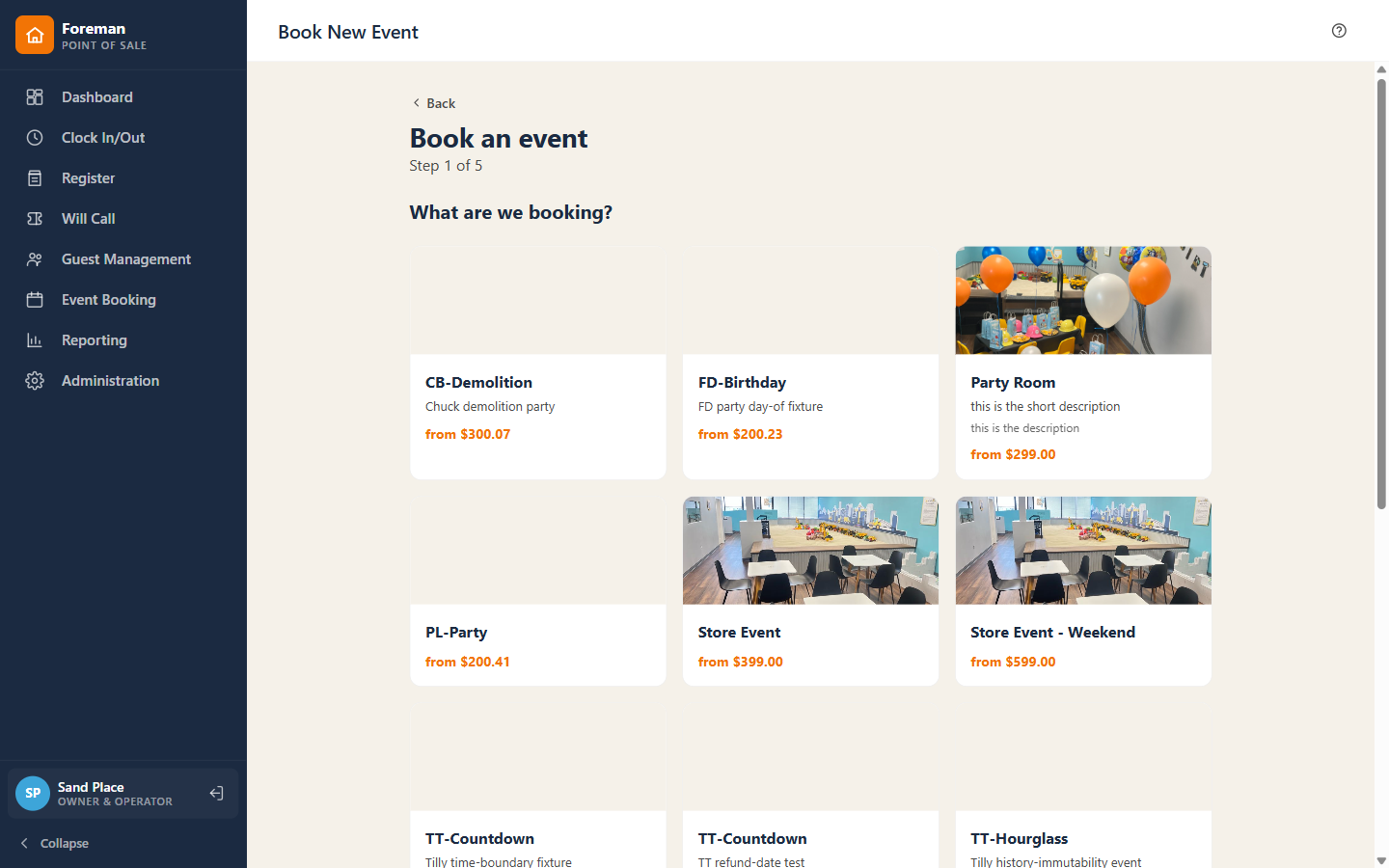Click the Event Booking calendar icon
This screenshot has height=868, width=1389.
[x=35, y=300]
